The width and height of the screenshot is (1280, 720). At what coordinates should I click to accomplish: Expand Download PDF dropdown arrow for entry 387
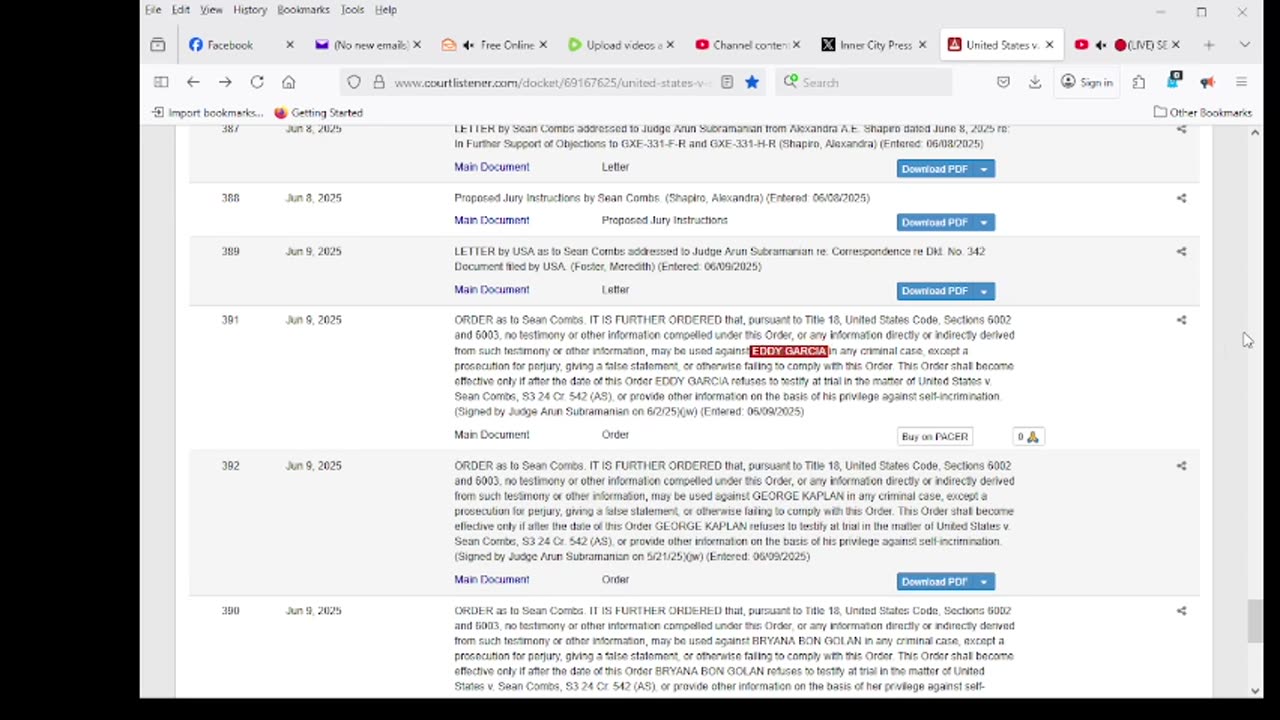pos(984,169)
